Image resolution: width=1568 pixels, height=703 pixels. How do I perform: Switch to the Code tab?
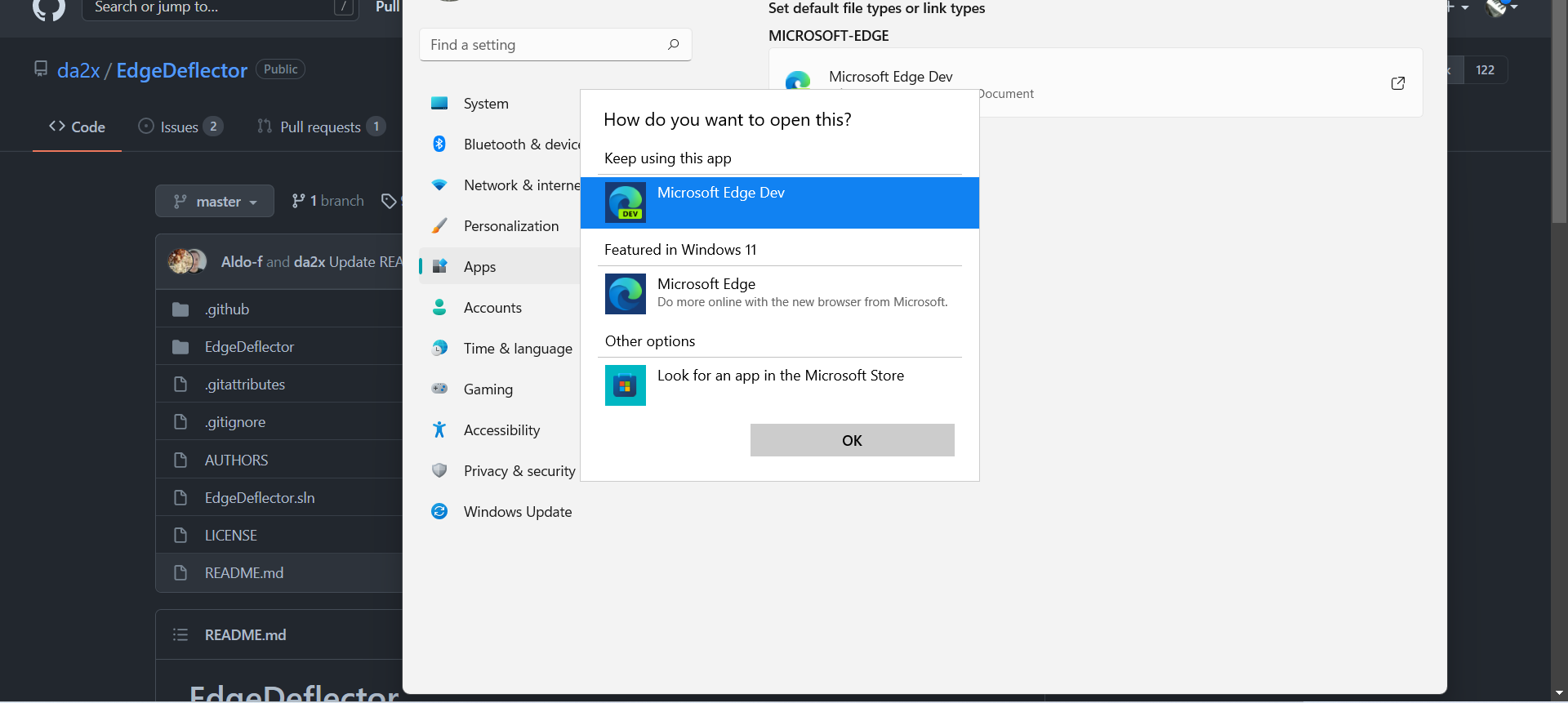77,127
